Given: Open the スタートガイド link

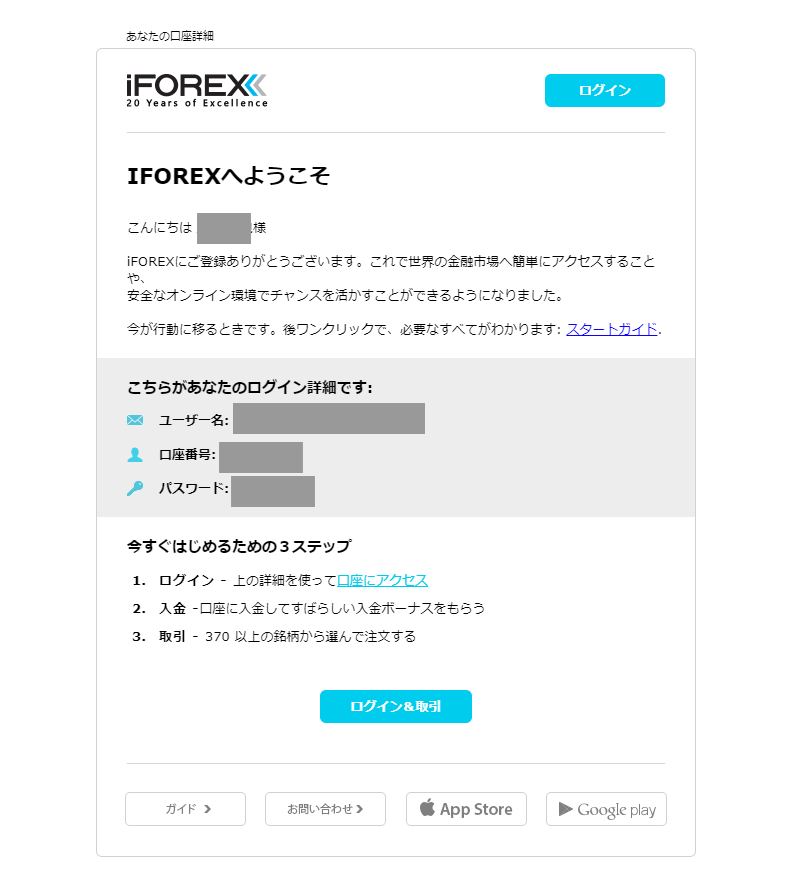Looking at the screenshot, I should click(612, 329).
